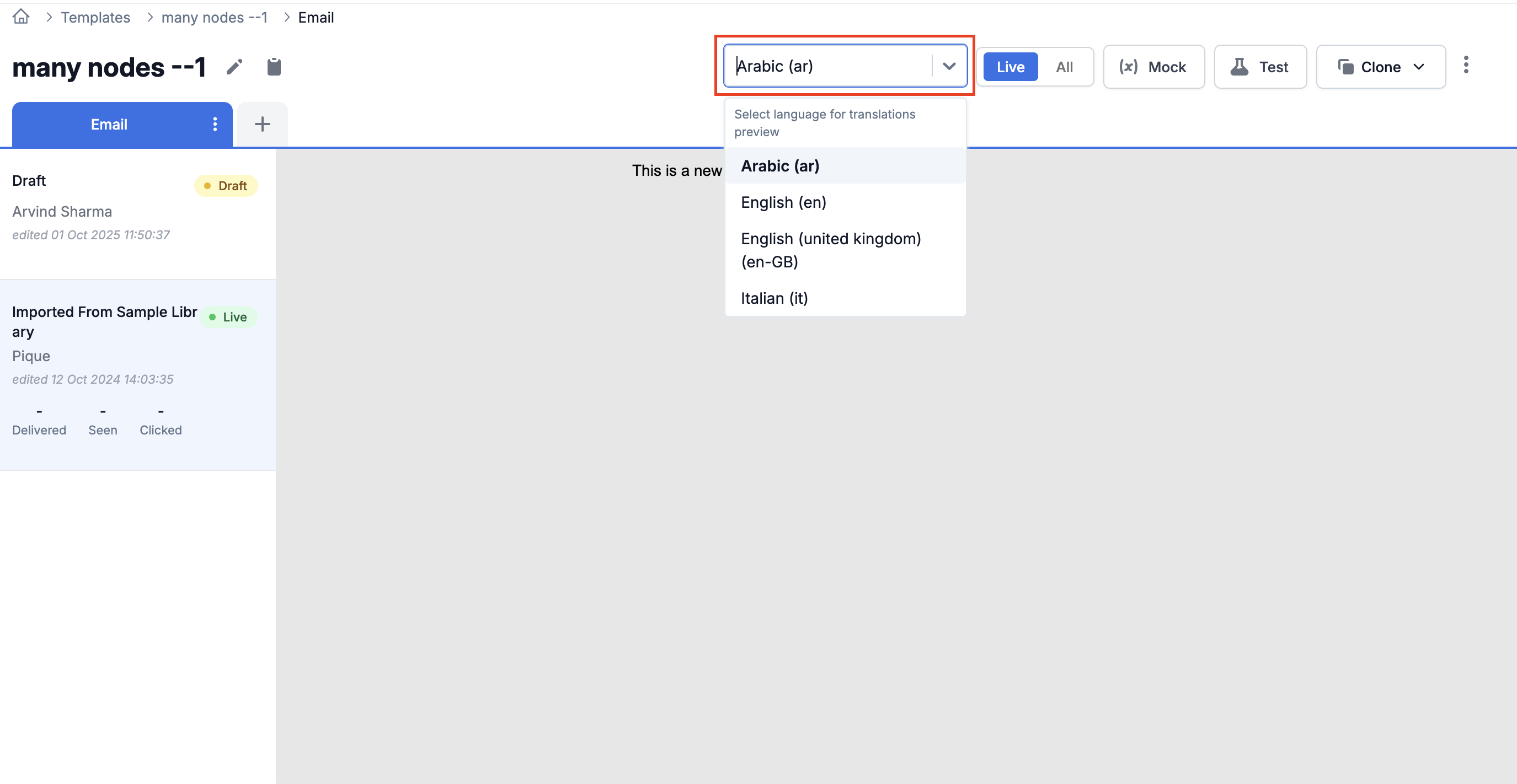The width and height of the screenshot is (1517, 784).
Task: Click the plus icon to add a channel
Action: pos(262,123)
